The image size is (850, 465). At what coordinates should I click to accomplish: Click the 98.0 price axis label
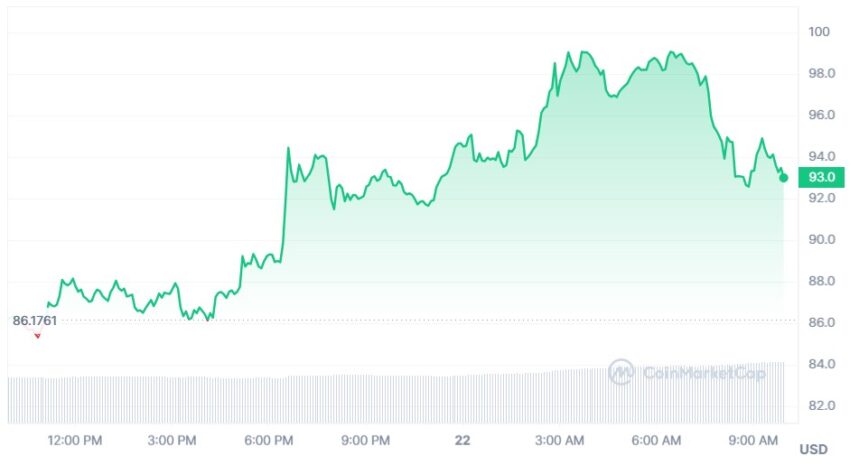point(822,74)
